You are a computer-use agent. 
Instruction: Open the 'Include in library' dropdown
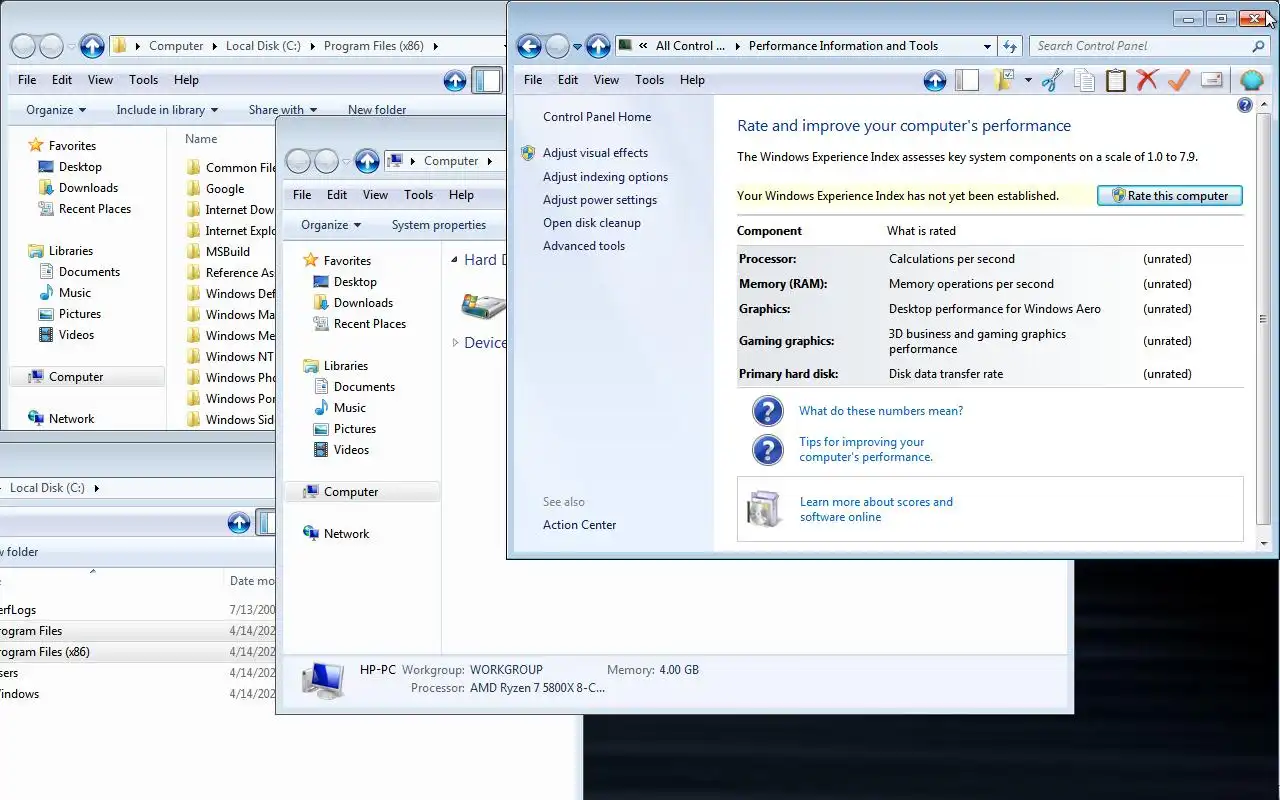166,110
